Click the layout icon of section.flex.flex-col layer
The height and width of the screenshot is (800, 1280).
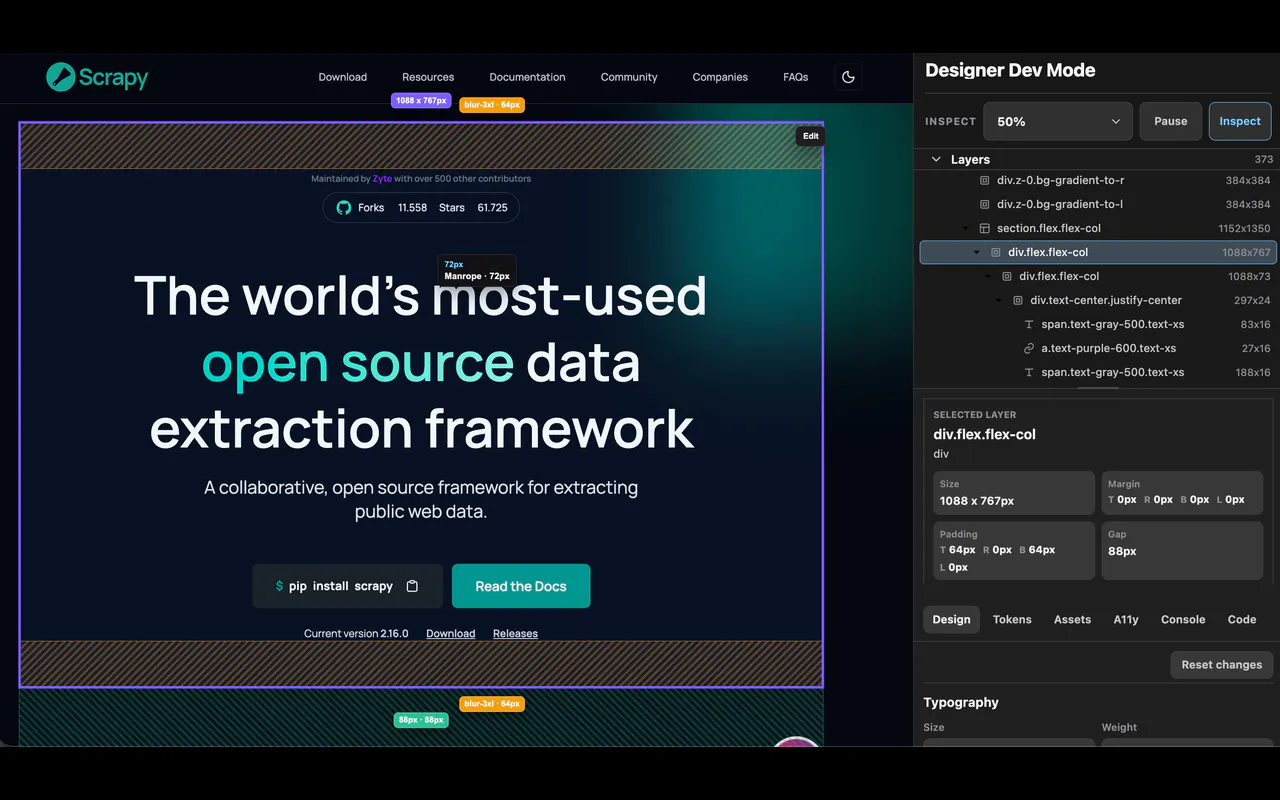[984, 229]
